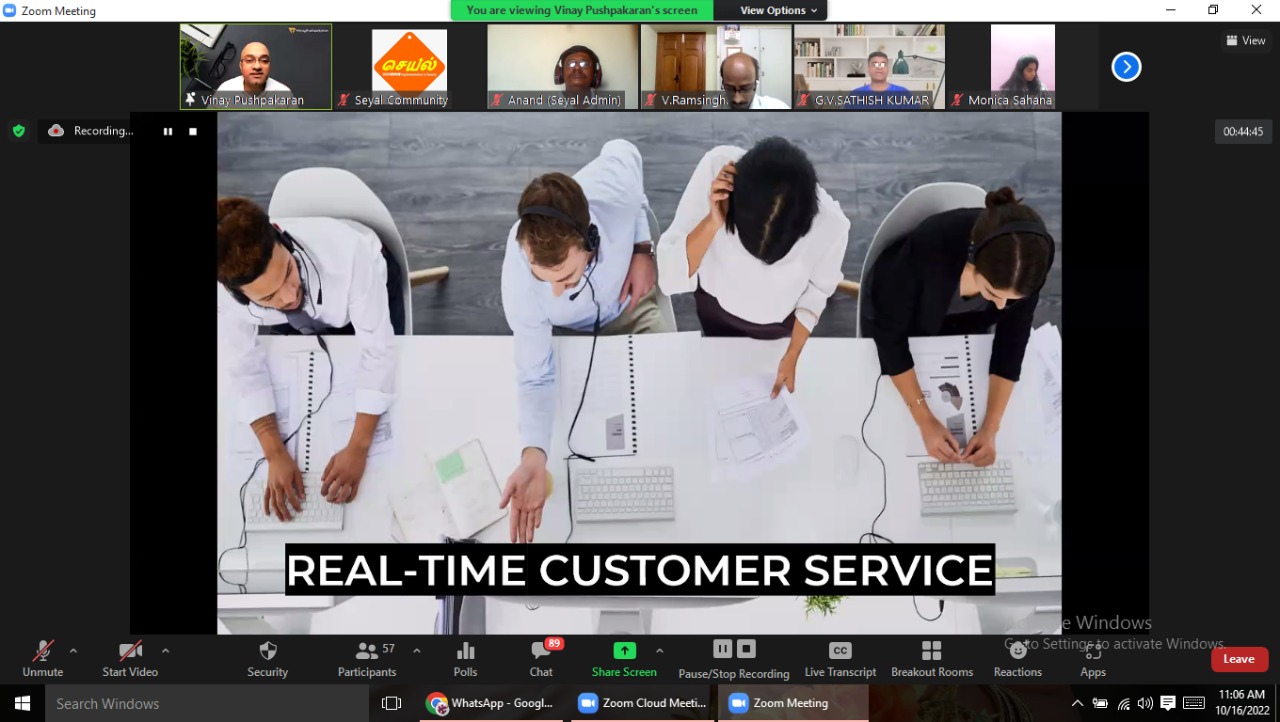This screenshot has height=722, width=1280.
Task: Click the green Share Screen icon
Action: coord(624,651)
